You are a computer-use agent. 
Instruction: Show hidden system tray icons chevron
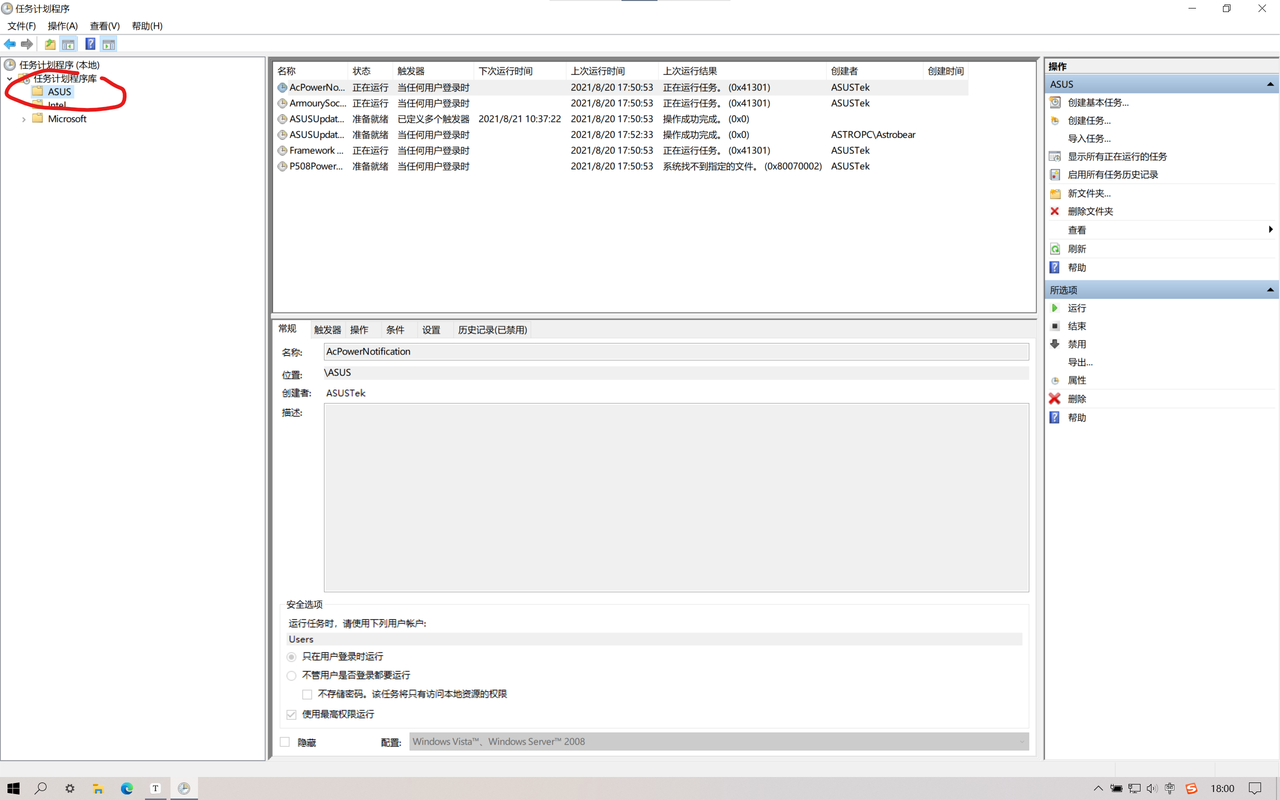1098,788
